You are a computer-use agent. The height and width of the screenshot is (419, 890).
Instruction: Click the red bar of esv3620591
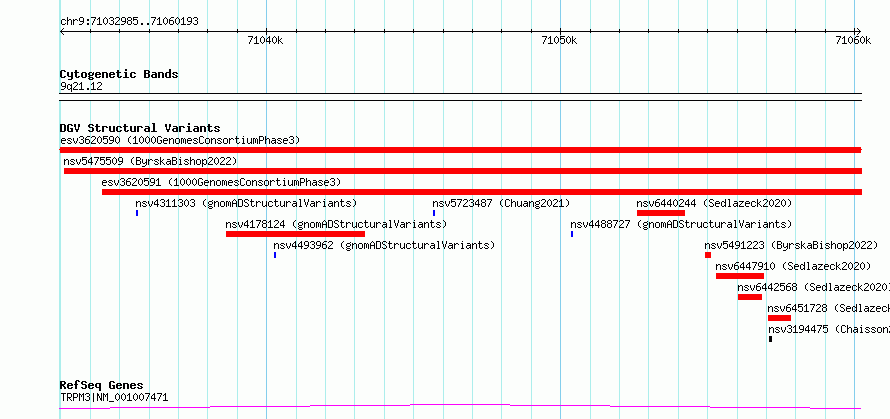point(482,192)
